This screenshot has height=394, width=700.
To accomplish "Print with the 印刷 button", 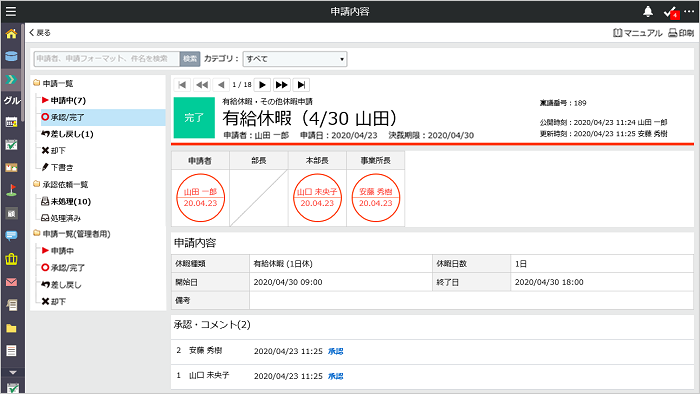I will tap(681, 33).
